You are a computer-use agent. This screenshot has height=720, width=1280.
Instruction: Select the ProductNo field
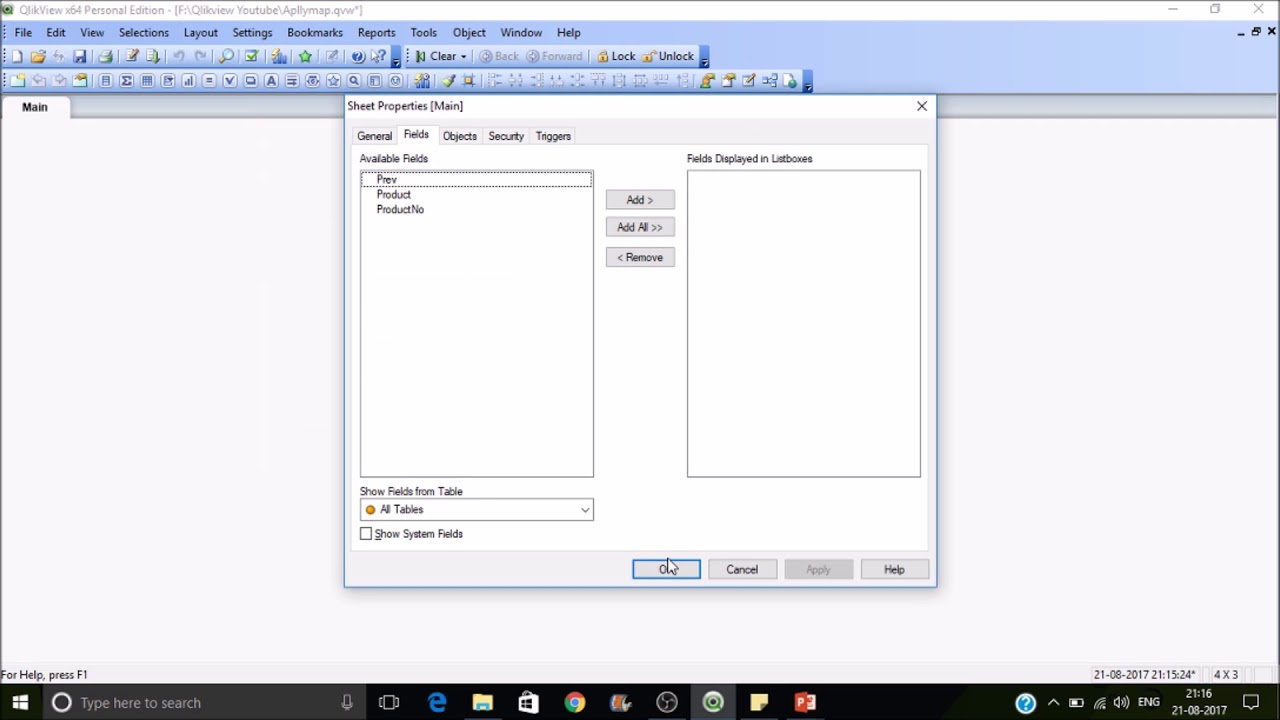(x=477, y=209)
